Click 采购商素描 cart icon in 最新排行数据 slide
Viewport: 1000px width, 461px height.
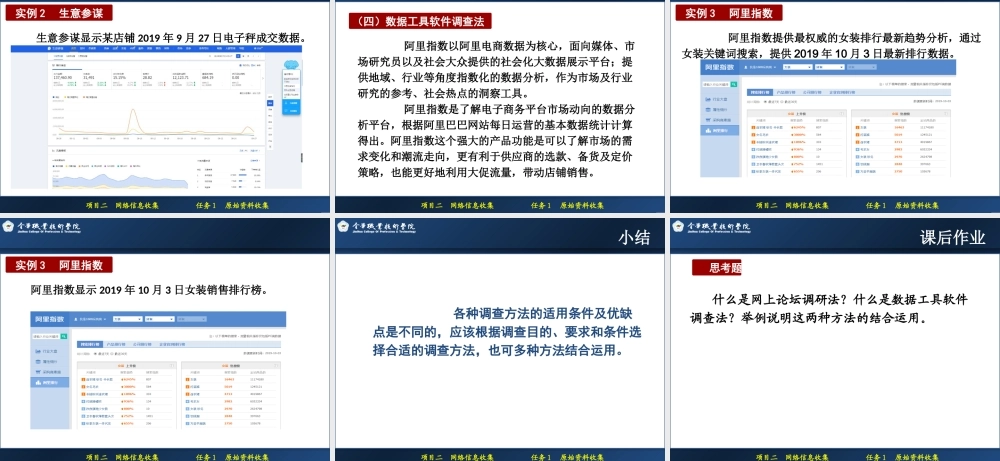[708, 120]
